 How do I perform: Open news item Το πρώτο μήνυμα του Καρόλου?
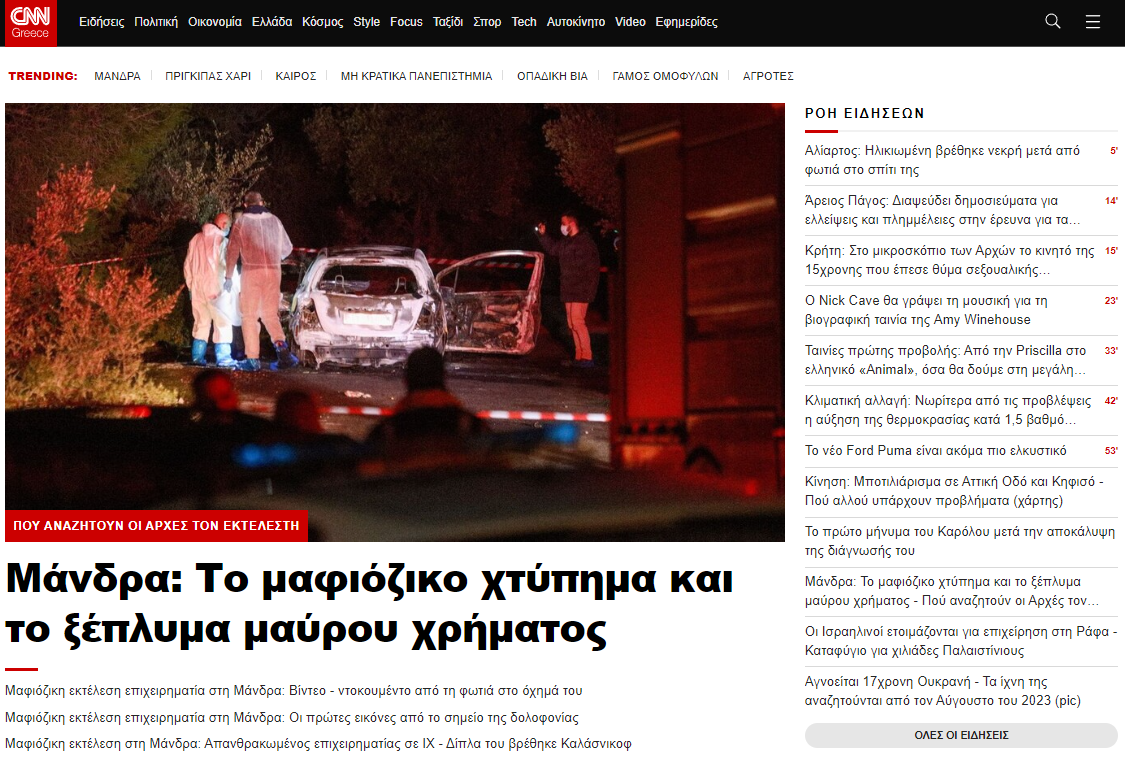pyautogui.click(x=960, y=541)
